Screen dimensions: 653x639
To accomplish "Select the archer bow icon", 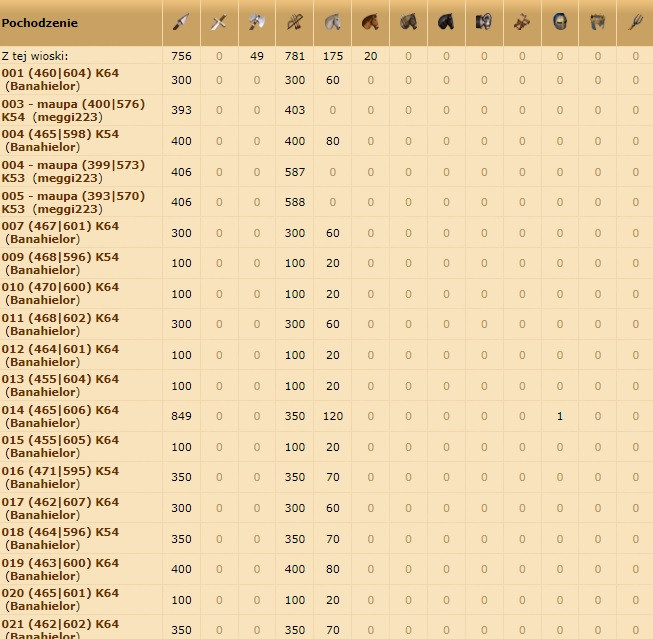I will [x=294, y=22].
